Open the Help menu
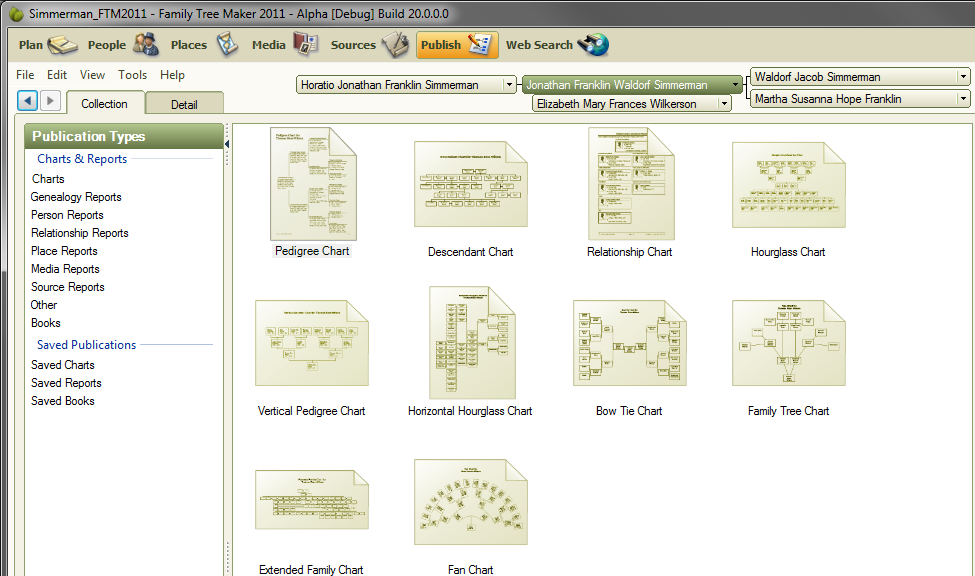This screenshot has height=576, width=975. [172, 75]
